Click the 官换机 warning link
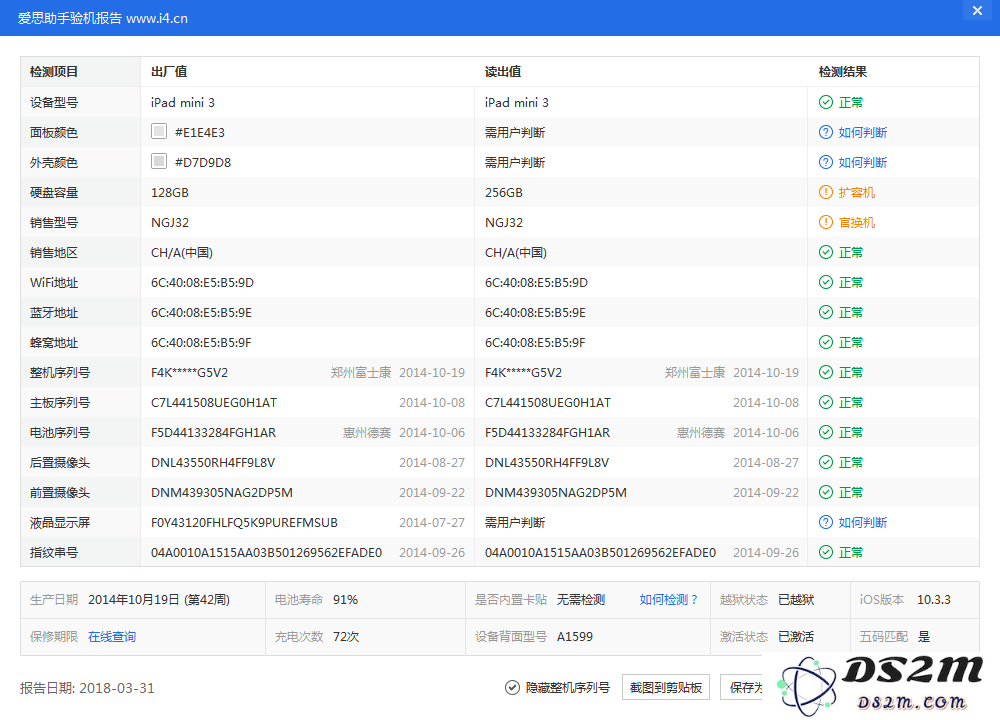Screen dimensions: 1000x720 coord(857,222)
